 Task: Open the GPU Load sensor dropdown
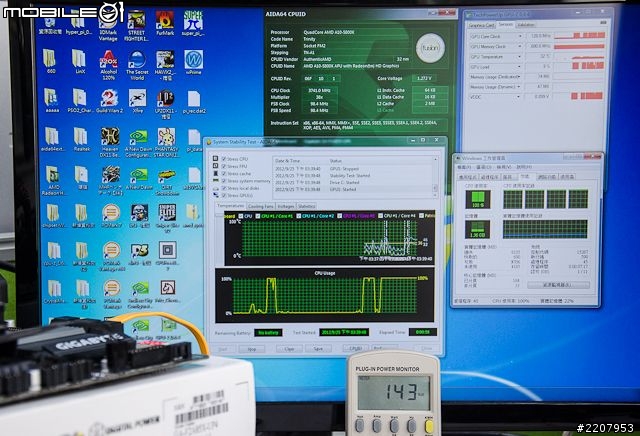[x=520, y=67]
